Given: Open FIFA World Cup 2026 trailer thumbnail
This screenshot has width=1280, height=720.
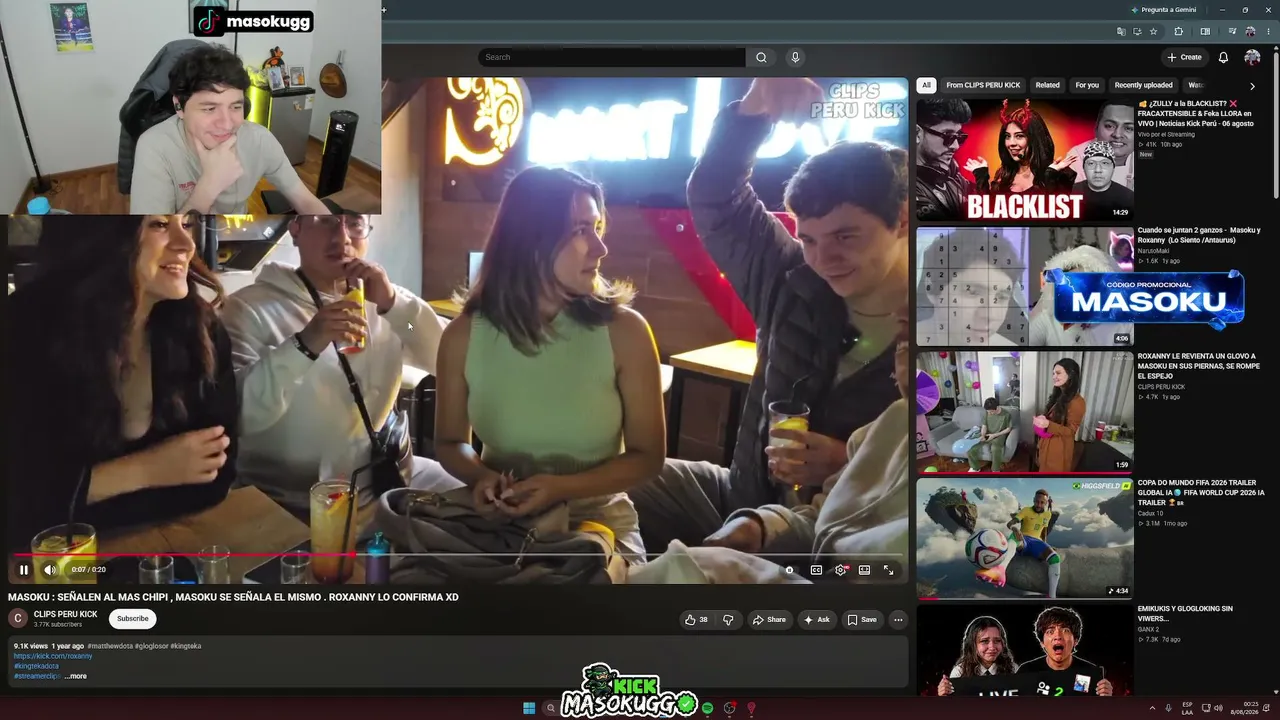Looking at the screenshot, I should pyautogui.click(x=1025, y=538).
